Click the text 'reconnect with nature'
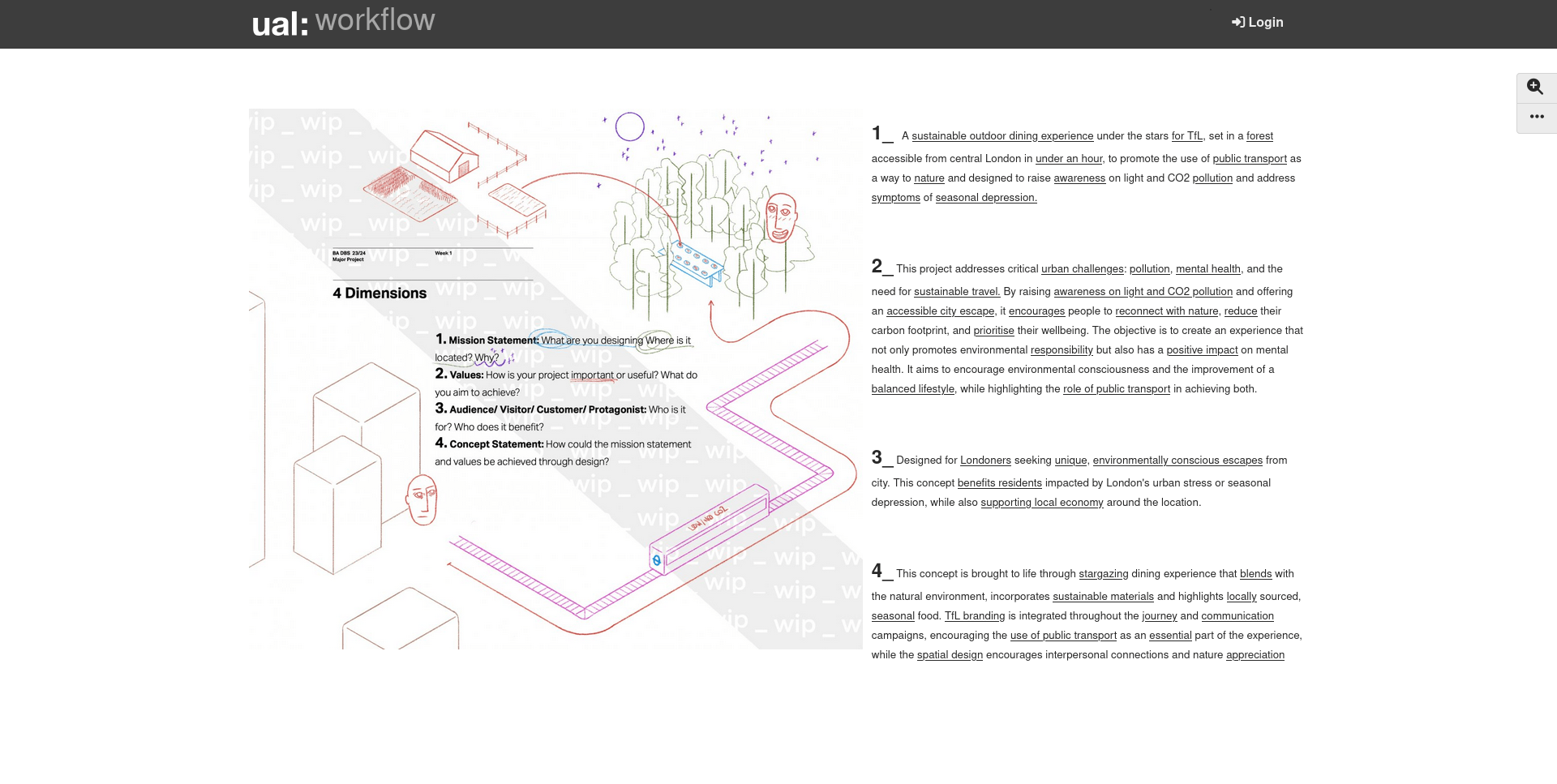Screen dimensions: 1557x784 point(1167,311)
